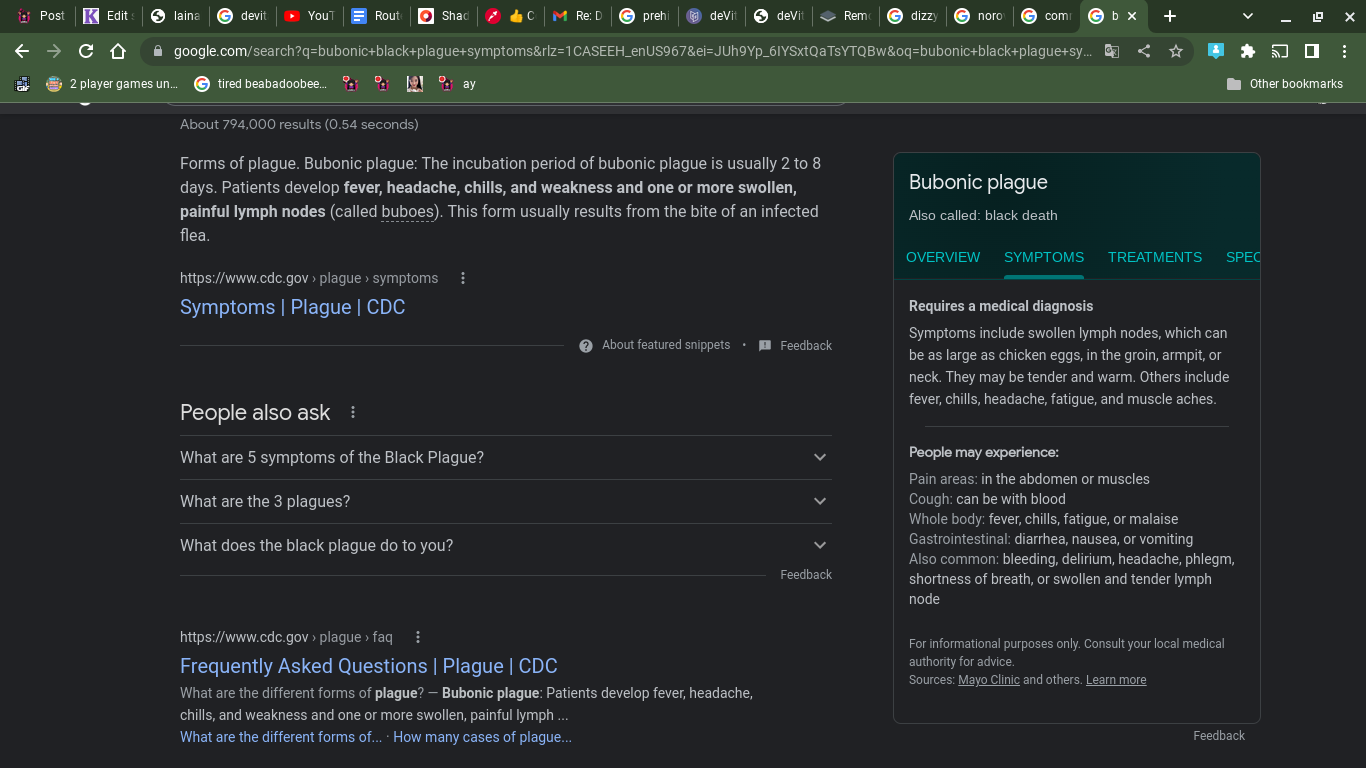
Task: Click Feedback under People also ask
Action: pyautogui.click(x=806, y=575)
